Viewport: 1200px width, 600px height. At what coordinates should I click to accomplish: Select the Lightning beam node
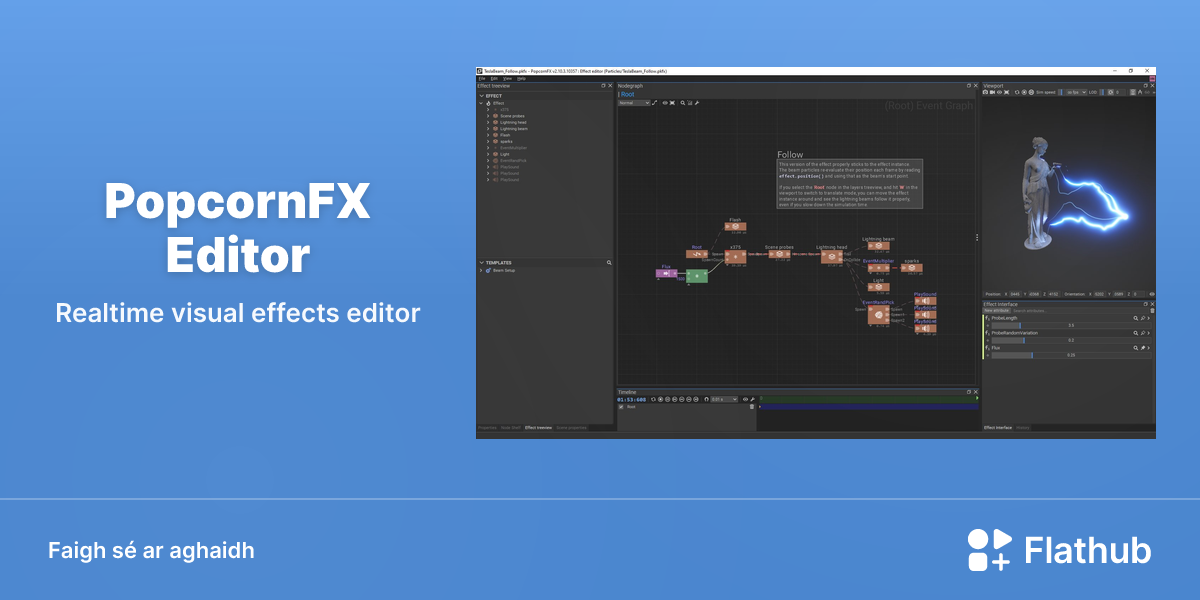pyautogui.click(x=878, y=246)
